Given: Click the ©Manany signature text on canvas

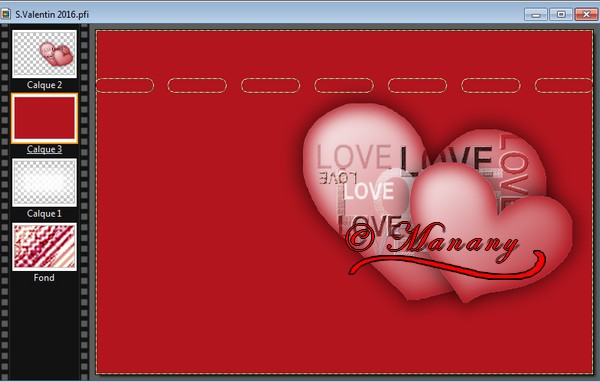Looking at the screenshot, I should tap(432, 241).
